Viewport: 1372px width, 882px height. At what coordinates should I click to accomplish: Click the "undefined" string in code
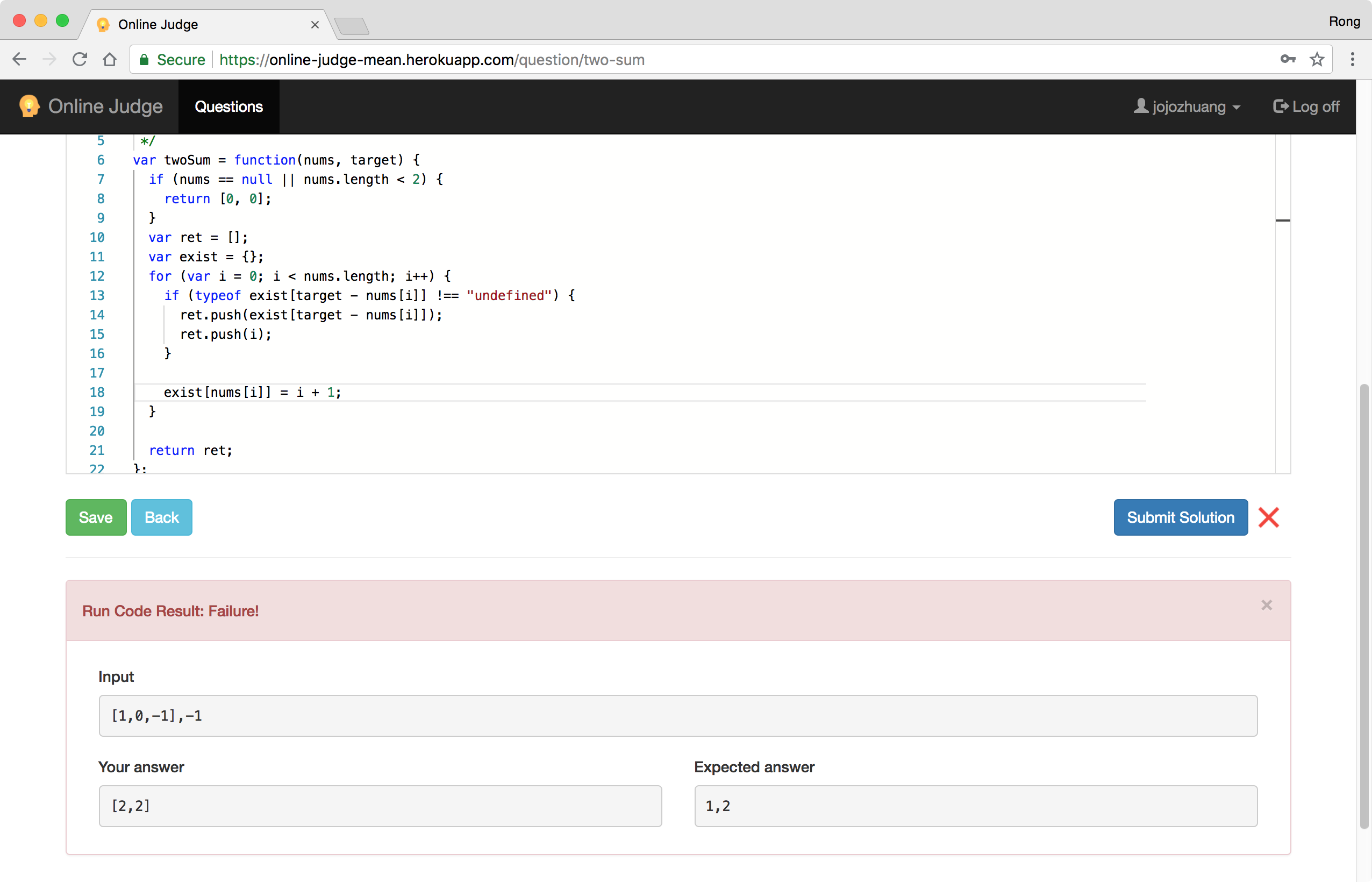[x=509, y=296]
